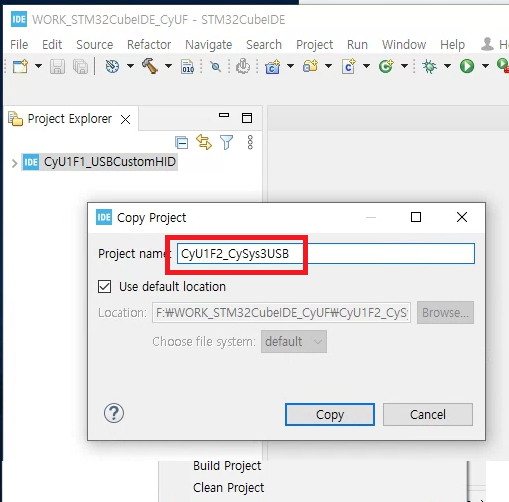Image resolution: width=509 pixels, height=502 pixels.
Task: Open the Debug dropdown arrow
Action: (448, 66)
